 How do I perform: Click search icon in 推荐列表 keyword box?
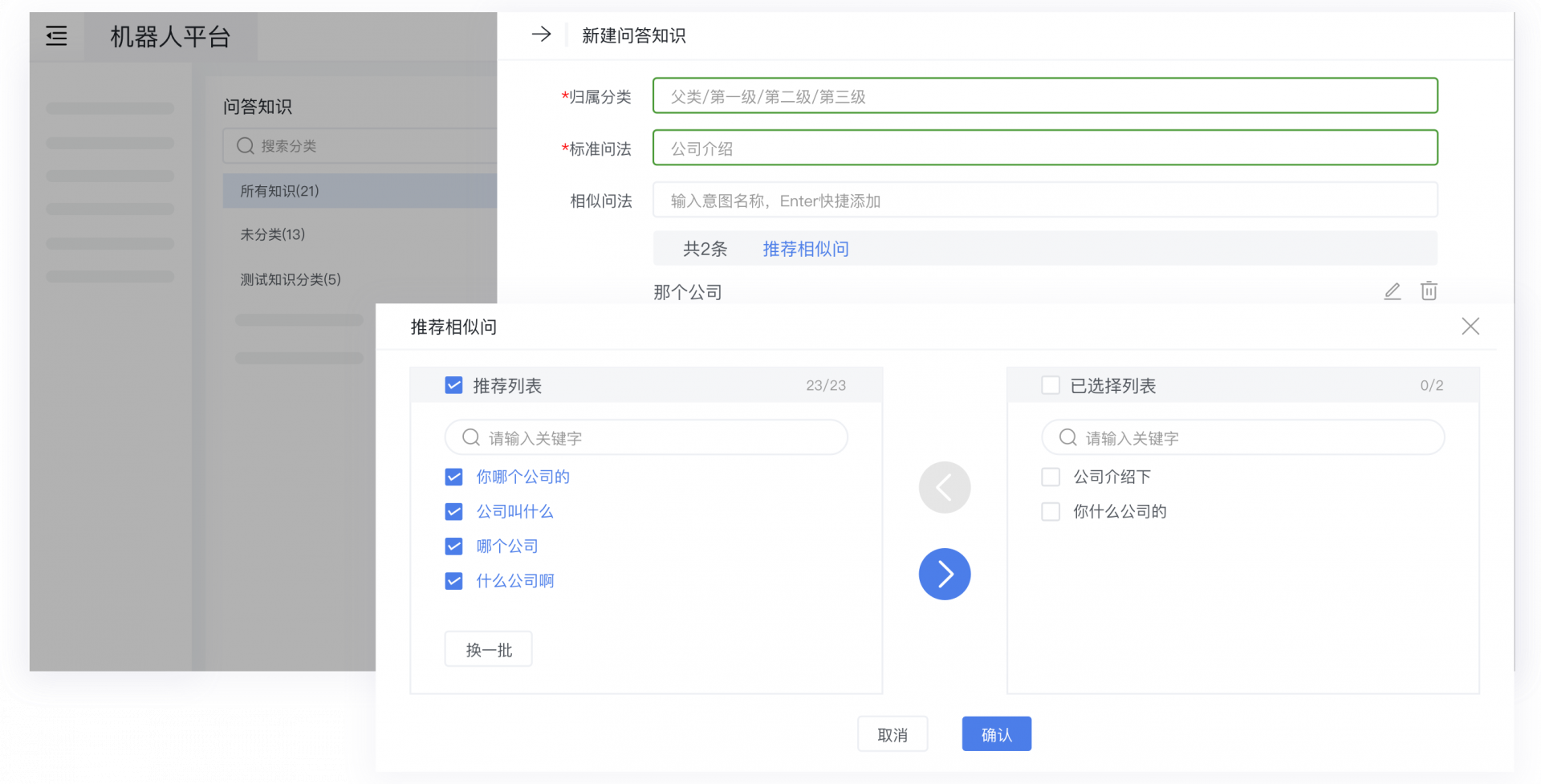[x=471, y=437]
